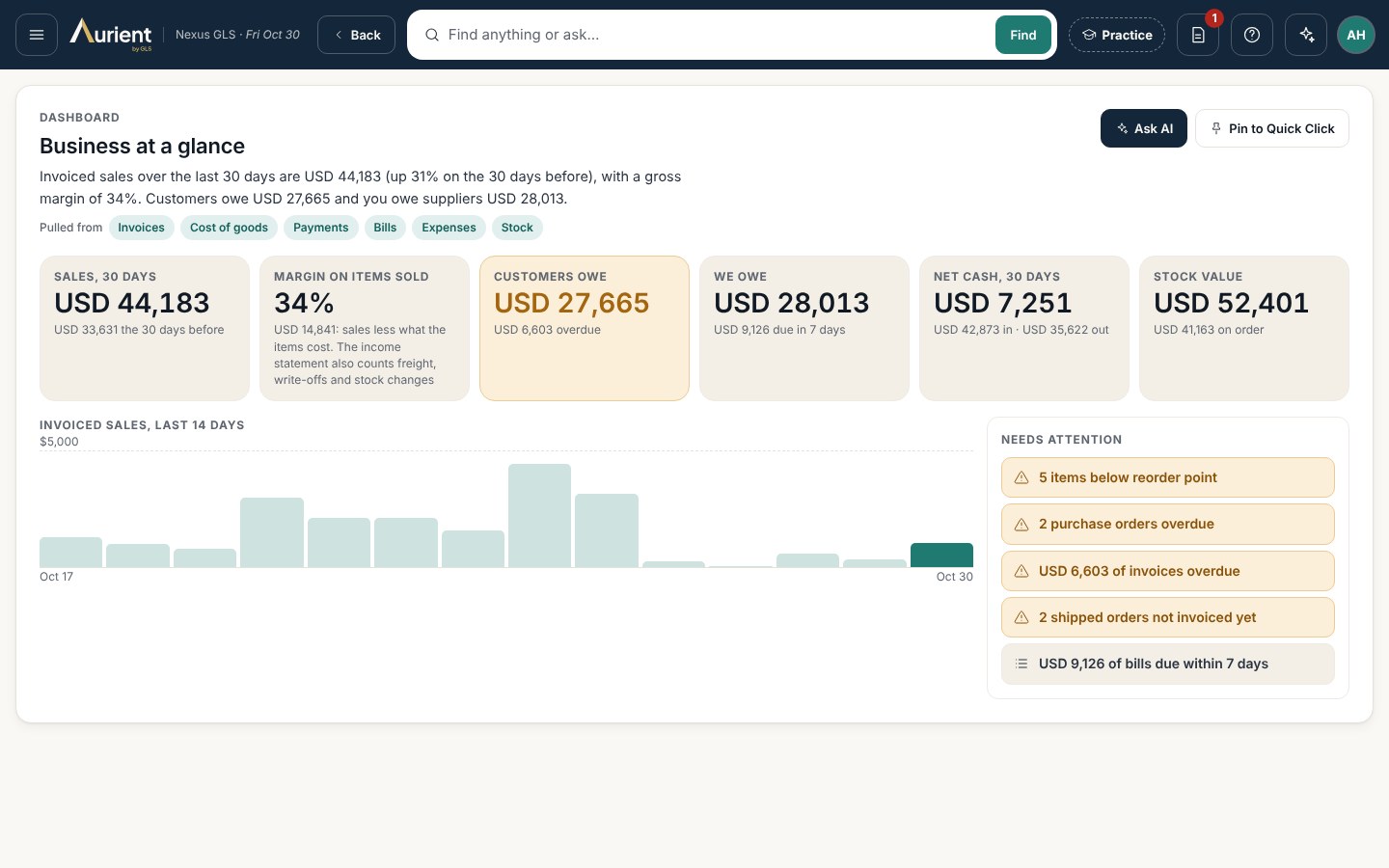This screenshot has width=1389, height=868.
Task: Open USD 9,126 of bills due alert
Action: click(1168, 664)
